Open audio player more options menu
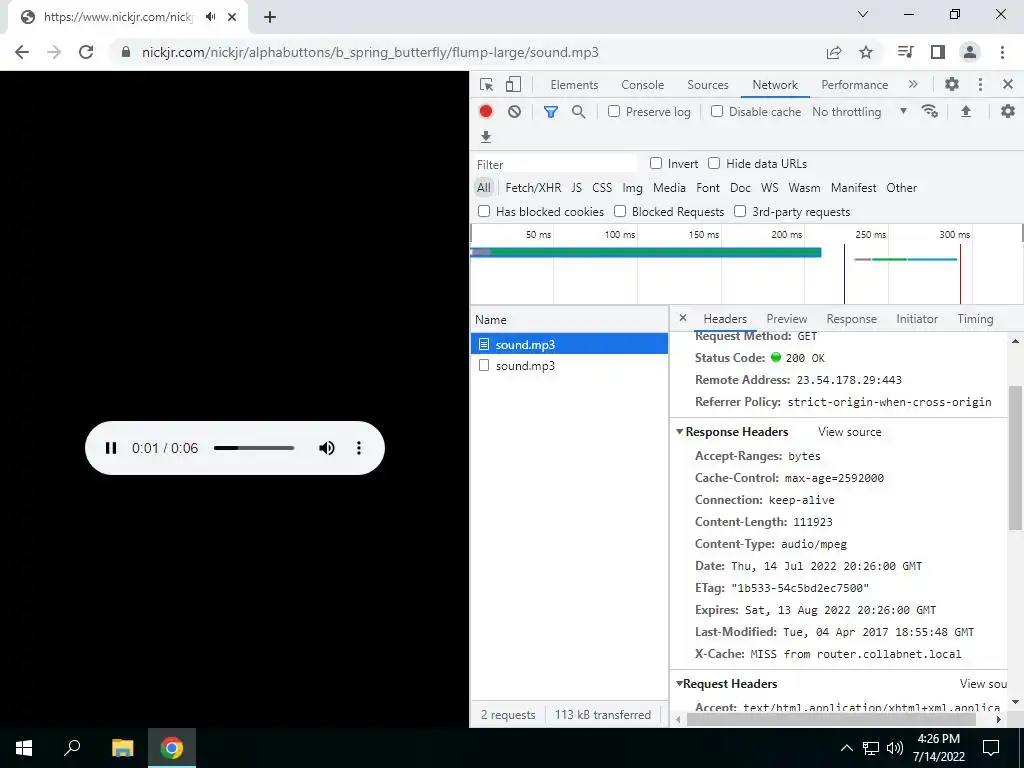 tap(359, 448)
